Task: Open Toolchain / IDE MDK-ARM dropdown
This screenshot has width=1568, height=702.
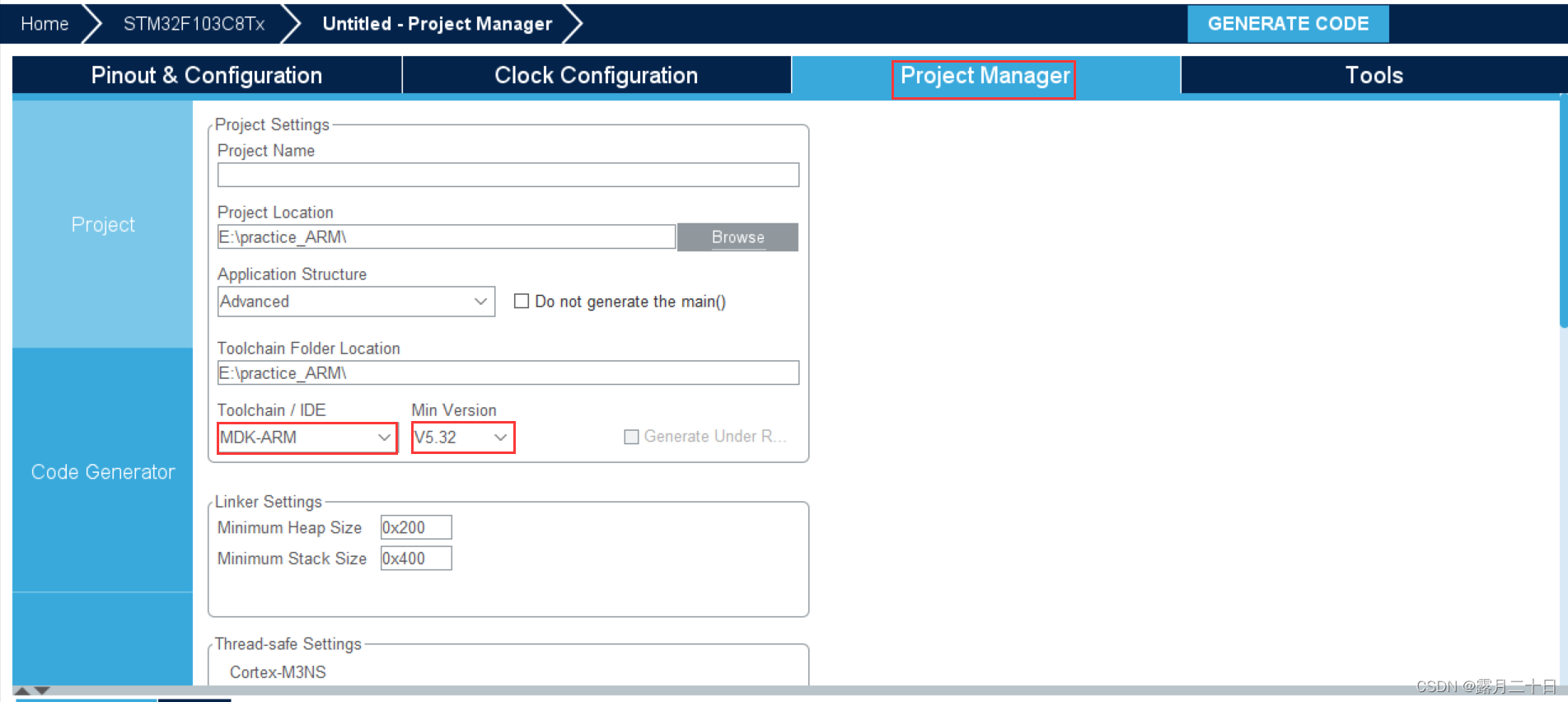Action: tap(307, 438)
